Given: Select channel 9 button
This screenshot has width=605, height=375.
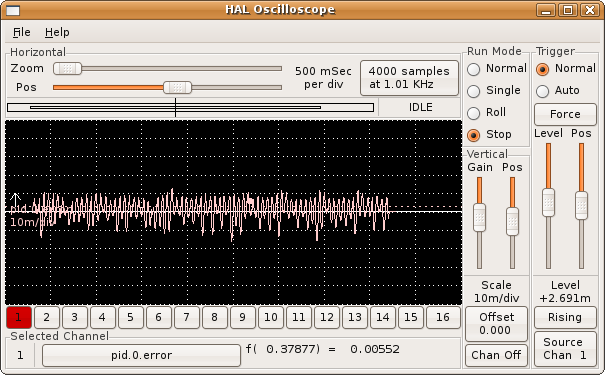Looking at the screenshot, I should tap(242, 318).
